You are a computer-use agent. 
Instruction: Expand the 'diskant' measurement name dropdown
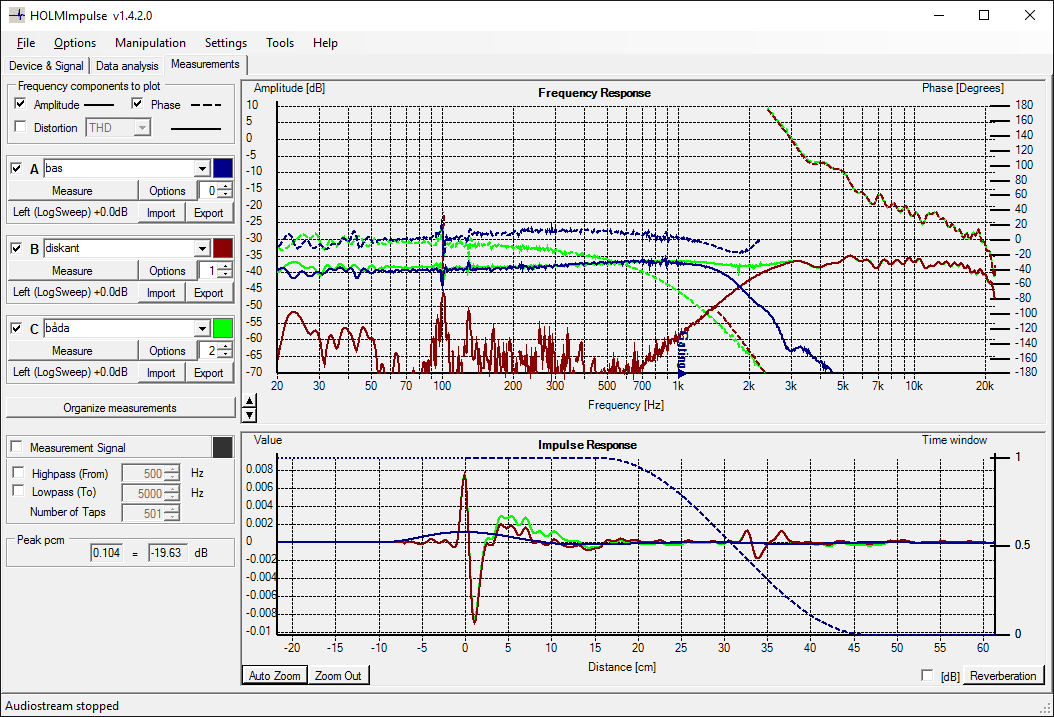[202, 248]
